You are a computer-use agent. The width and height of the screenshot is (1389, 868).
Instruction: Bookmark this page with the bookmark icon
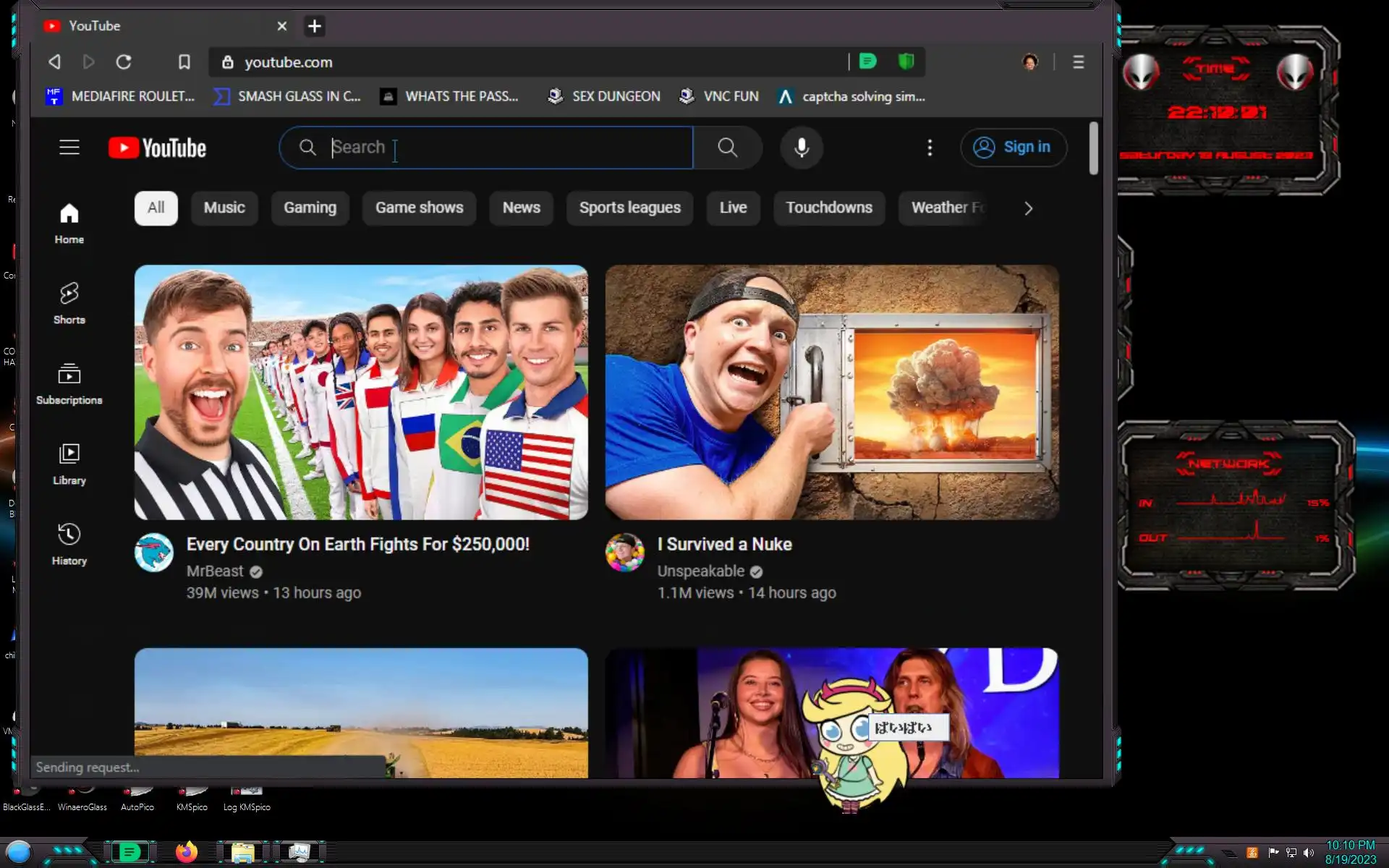click(x=184, y=62)
